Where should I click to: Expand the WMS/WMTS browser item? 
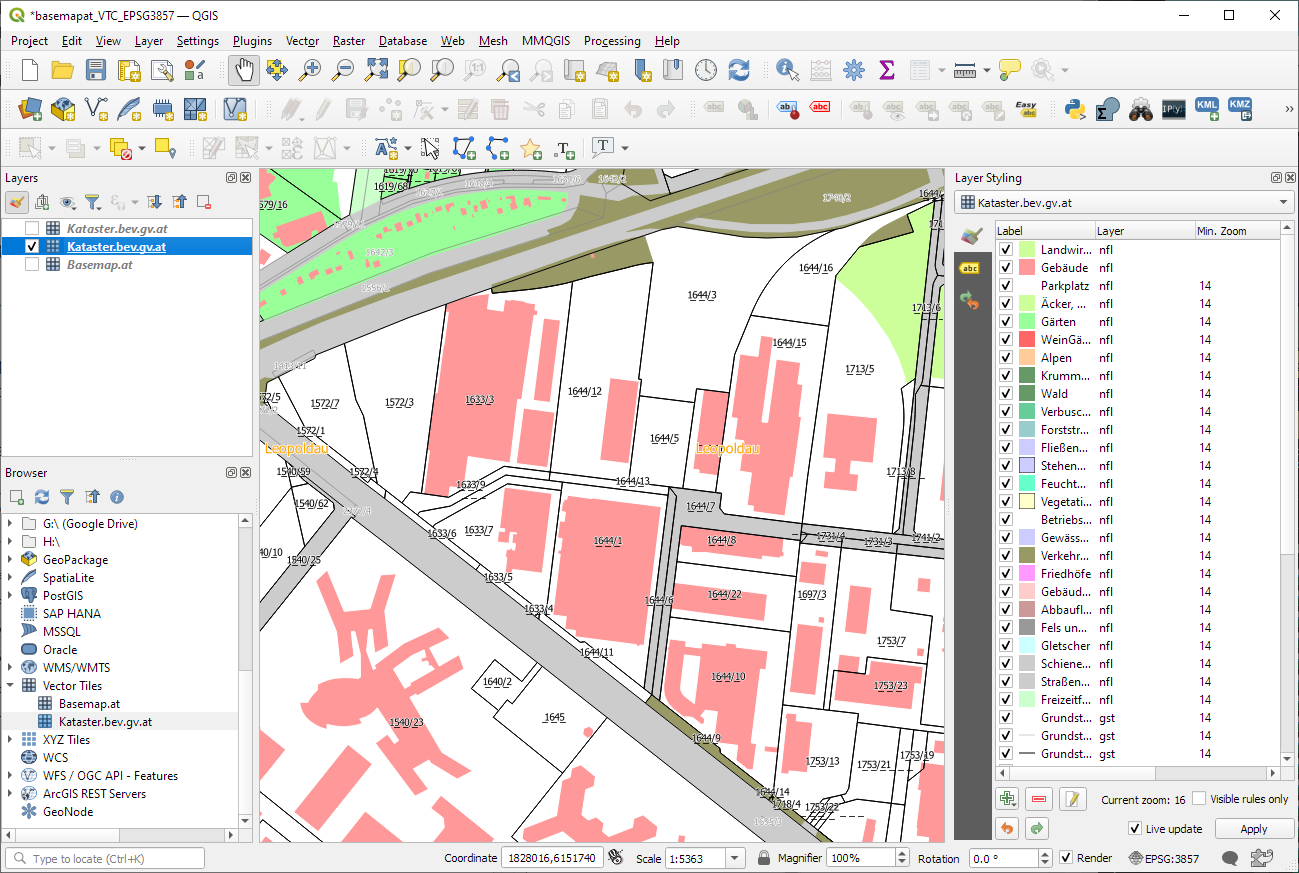click(11, 668)
